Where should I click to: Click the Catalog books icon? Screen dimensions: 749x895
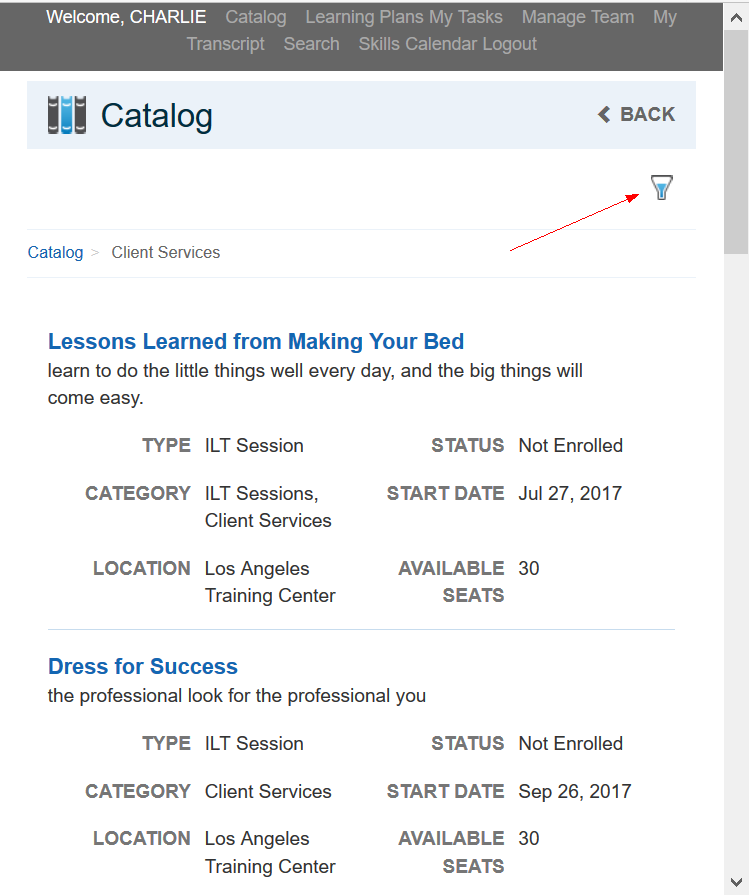67,115
